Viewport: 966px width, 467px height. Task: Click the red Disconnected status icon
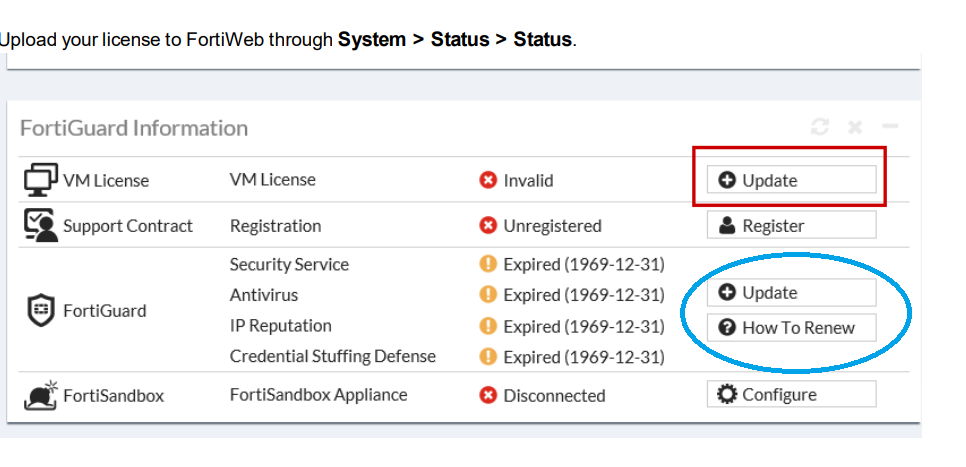pyautogui.click(x=488, y=396)
